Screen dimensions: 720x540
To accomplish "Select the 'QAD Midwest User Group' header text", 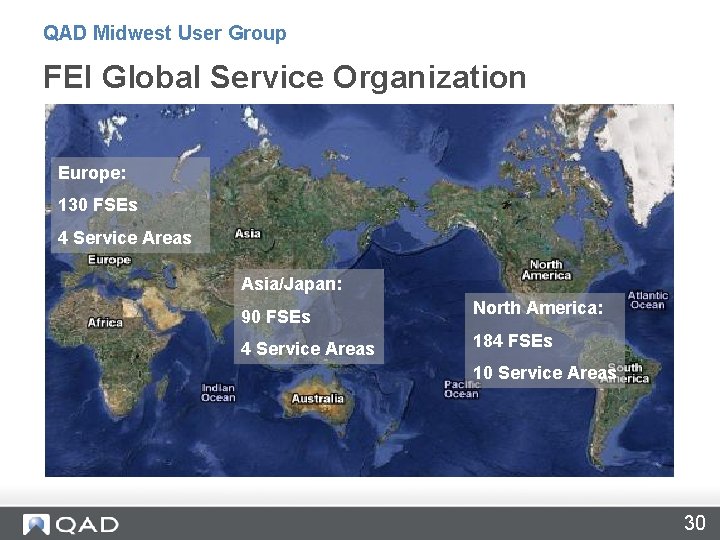I will pos(165,33).
